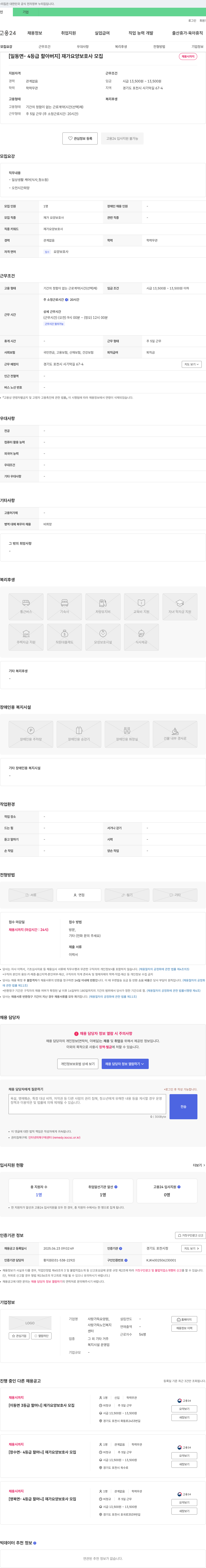Open the 실업급여 menu
This screenshot has width=206, height=1568.
[102, 33]
